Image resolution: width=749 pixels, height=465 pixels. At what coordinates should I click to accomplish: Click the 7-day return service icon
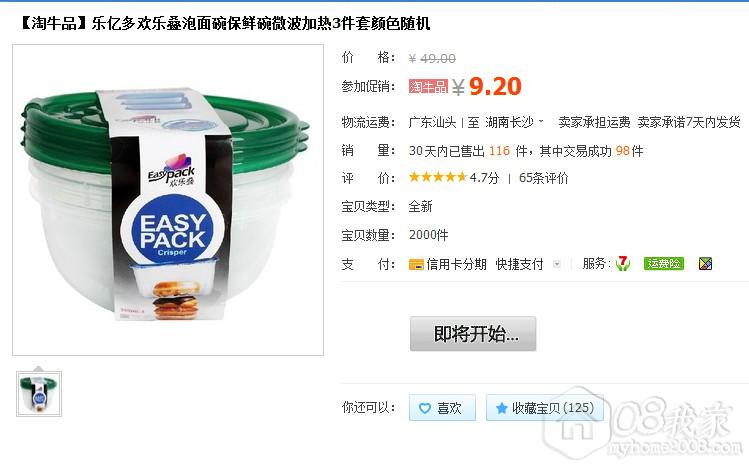pos(623,263)
